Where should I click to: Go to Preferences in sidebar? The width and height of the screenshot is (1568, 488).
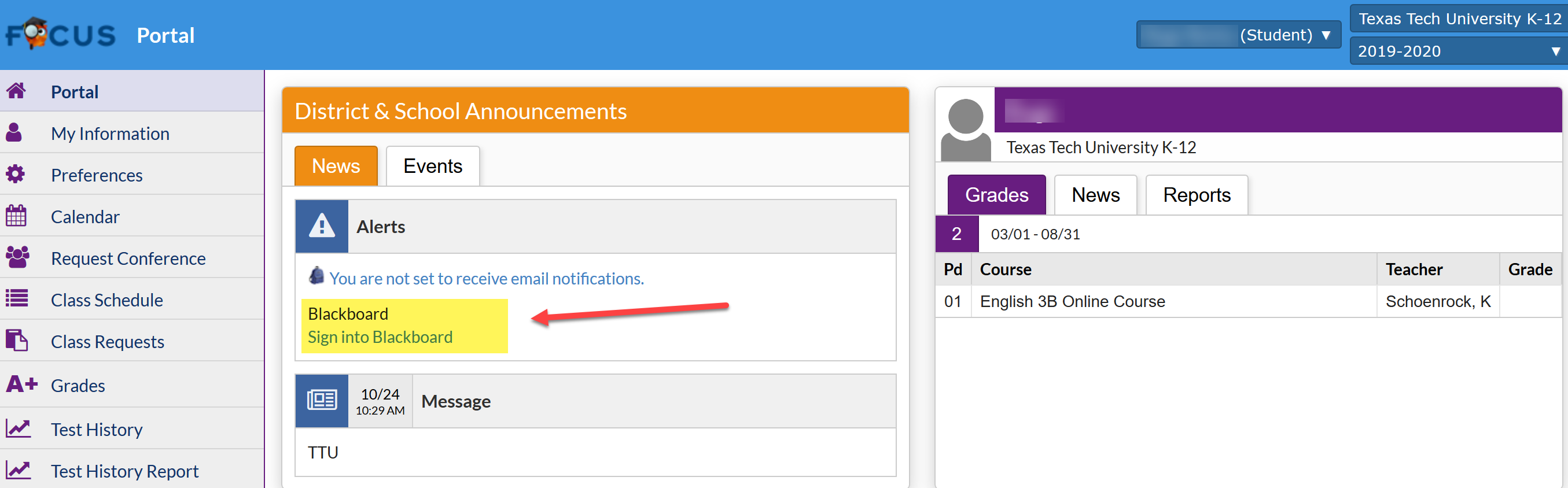pyautogui.click(x=131, y=175)
